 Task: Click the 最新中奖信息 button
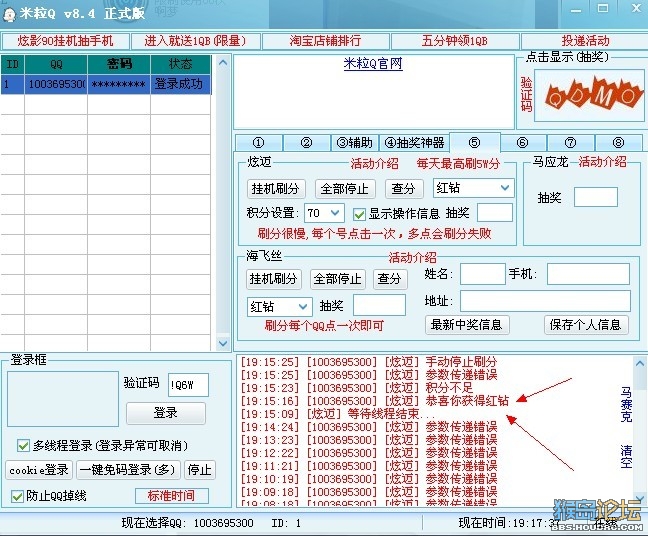coord(467,325)
